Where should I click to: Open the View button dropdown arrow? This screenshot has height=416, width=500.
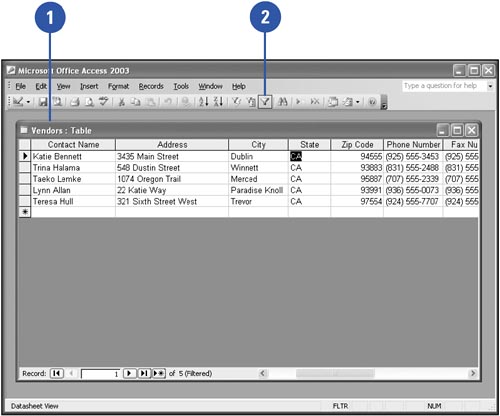(28, 102)
